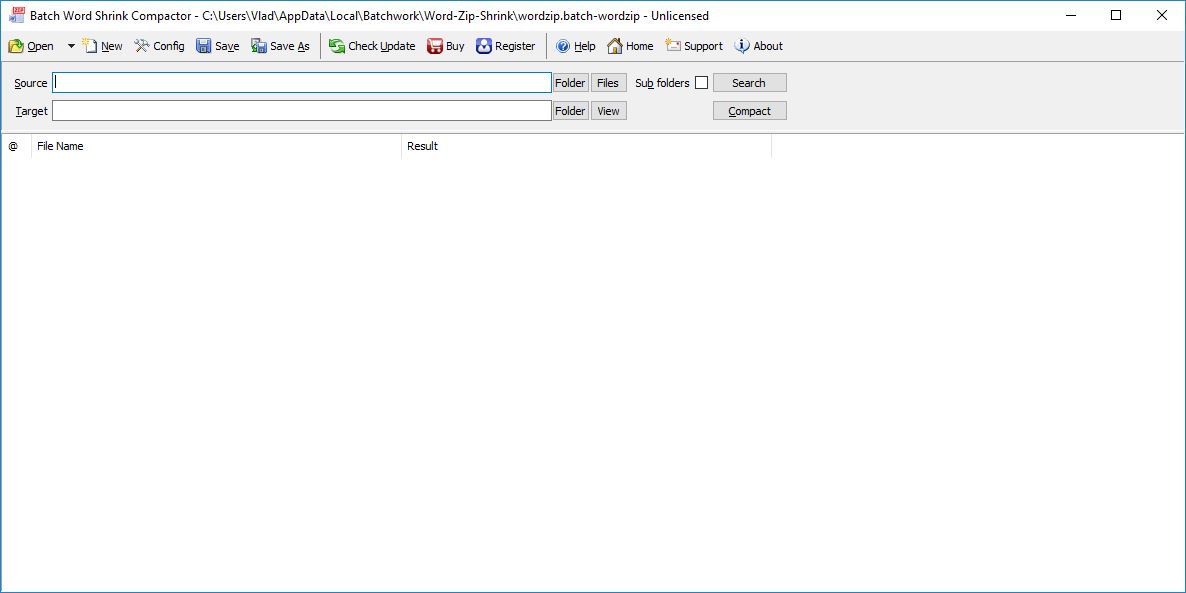The width and height of the screenshot is (1186, 593).
Task: Sort by the File Name column header
Action: click(216, 146)
